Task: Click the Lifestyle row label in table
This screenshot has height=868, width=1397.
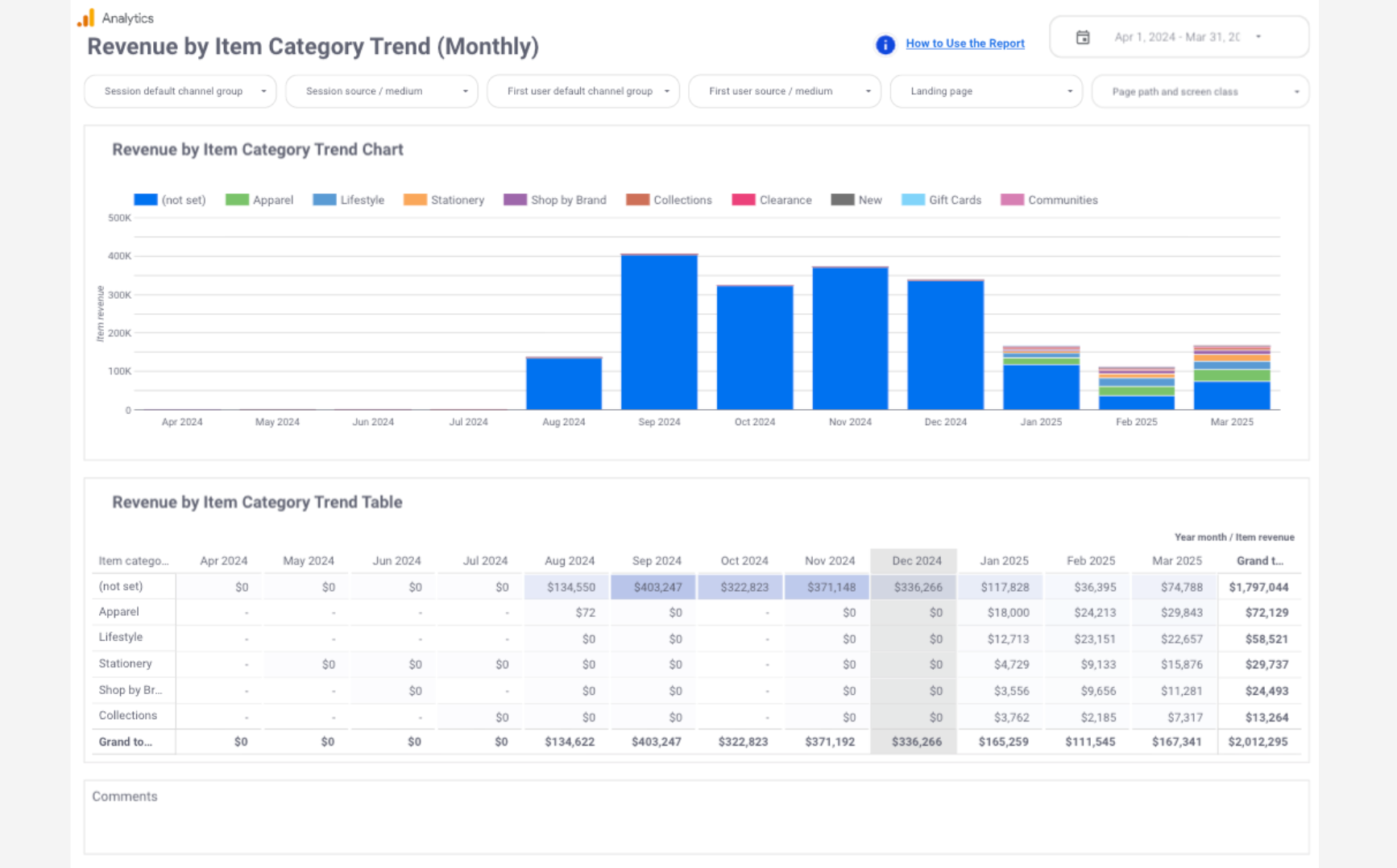Action: tap(121, 637)
